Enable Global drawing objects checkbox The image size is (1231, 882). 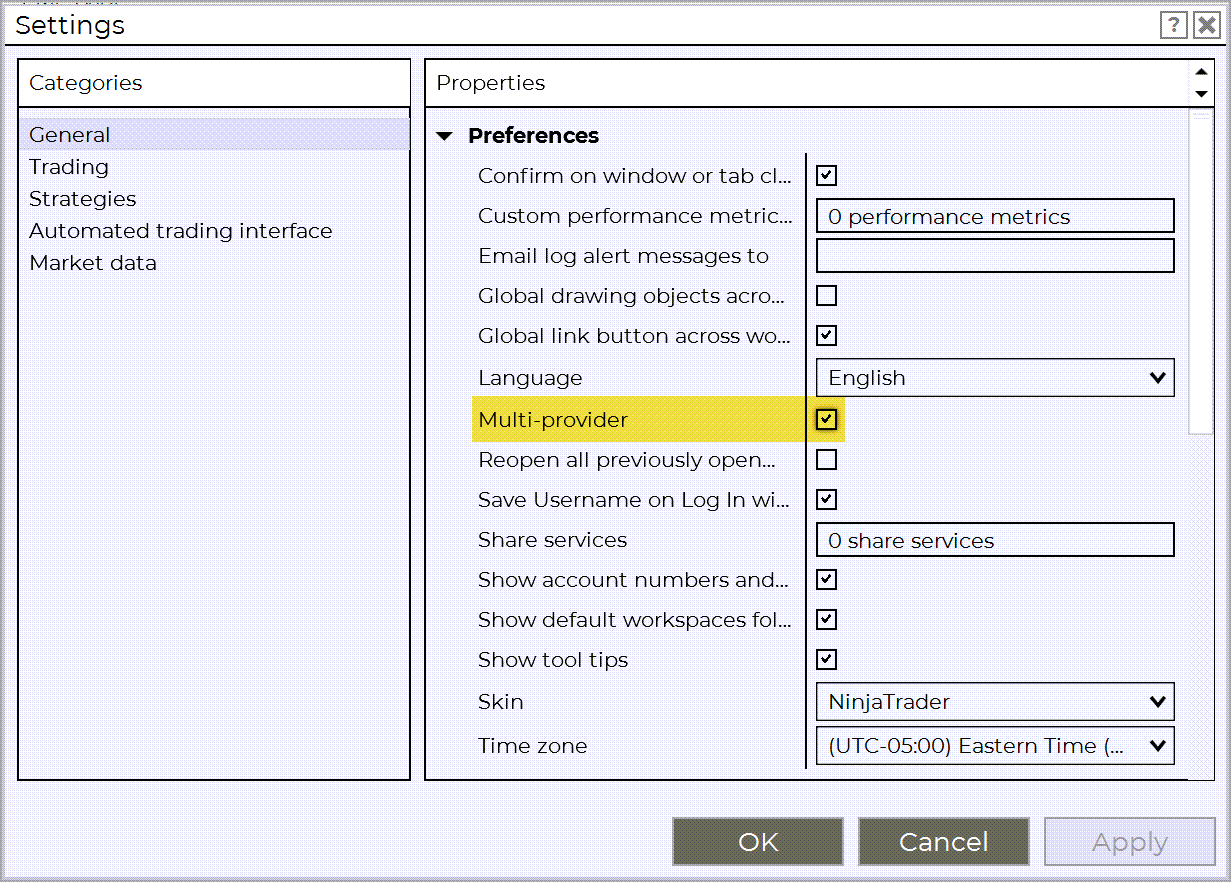tap(826, 296)
